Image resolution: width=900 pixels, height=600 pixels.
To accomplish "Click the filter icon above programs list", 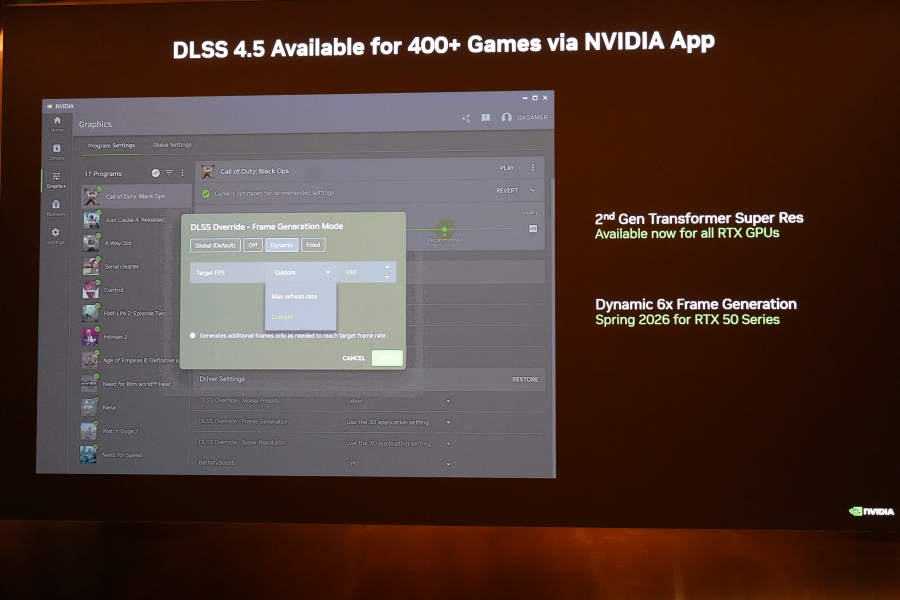I will point(169,173).
